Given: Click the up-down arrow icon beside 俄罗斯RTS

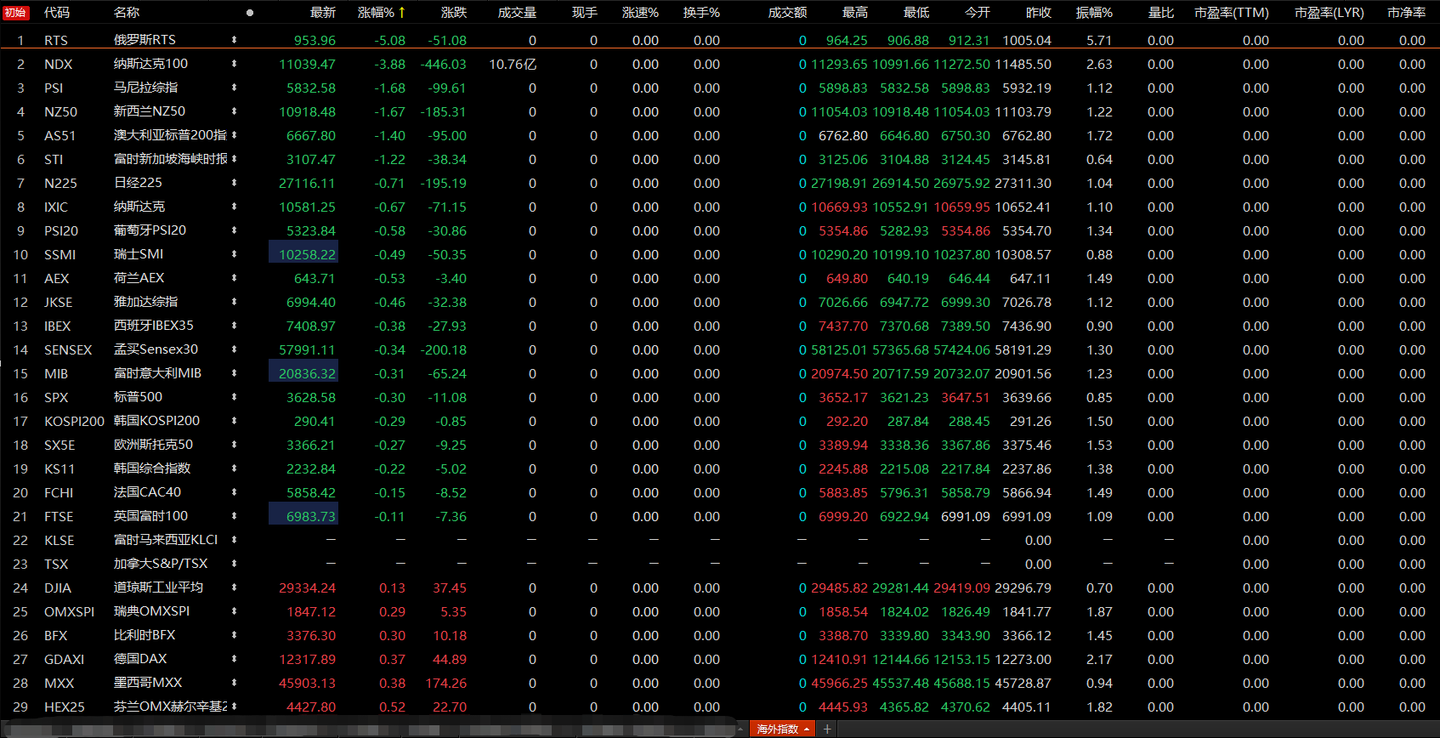Looking at the screenshot, I should coord(234,40).
